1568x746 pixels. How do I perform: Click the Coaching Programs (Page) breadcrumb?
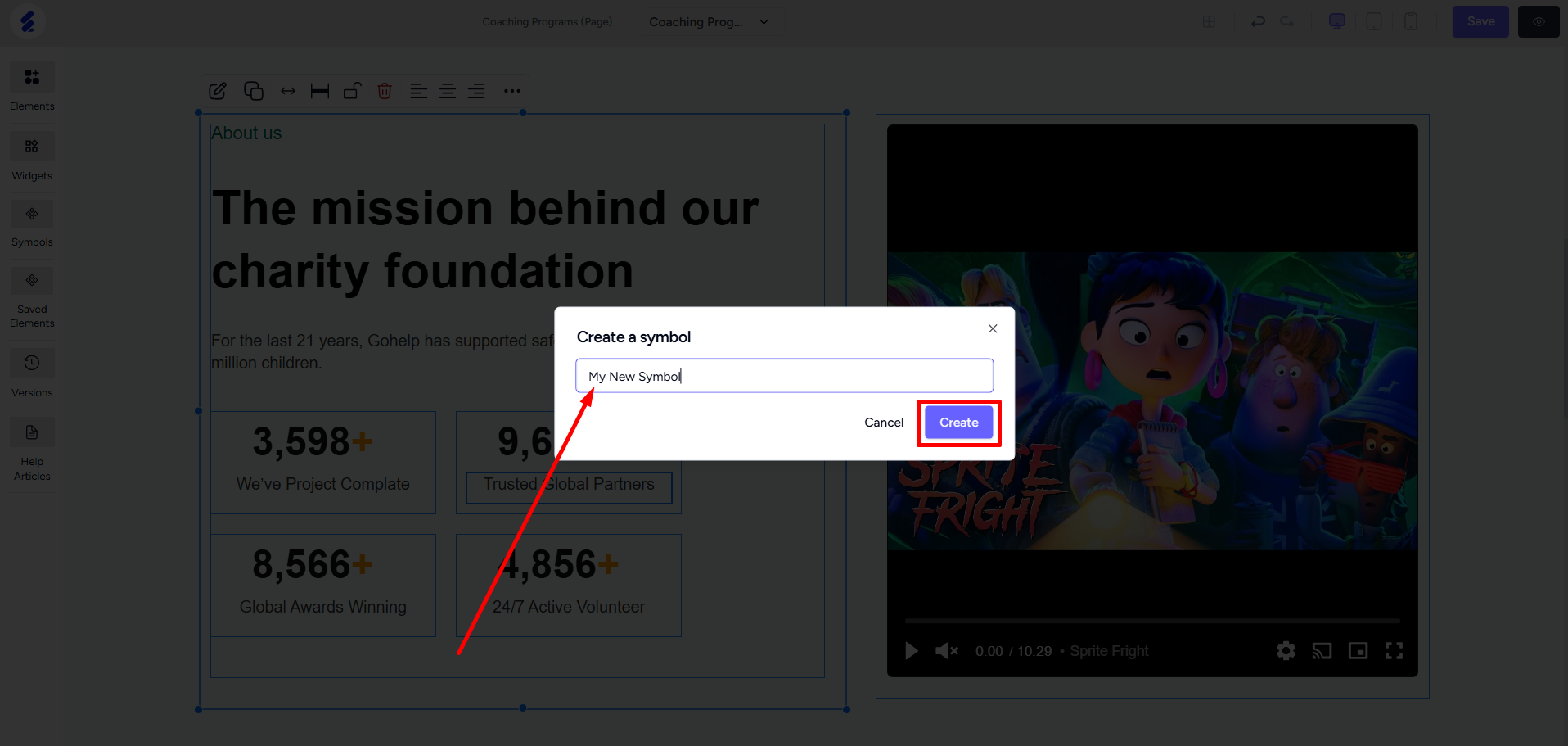tap(547, 22)
